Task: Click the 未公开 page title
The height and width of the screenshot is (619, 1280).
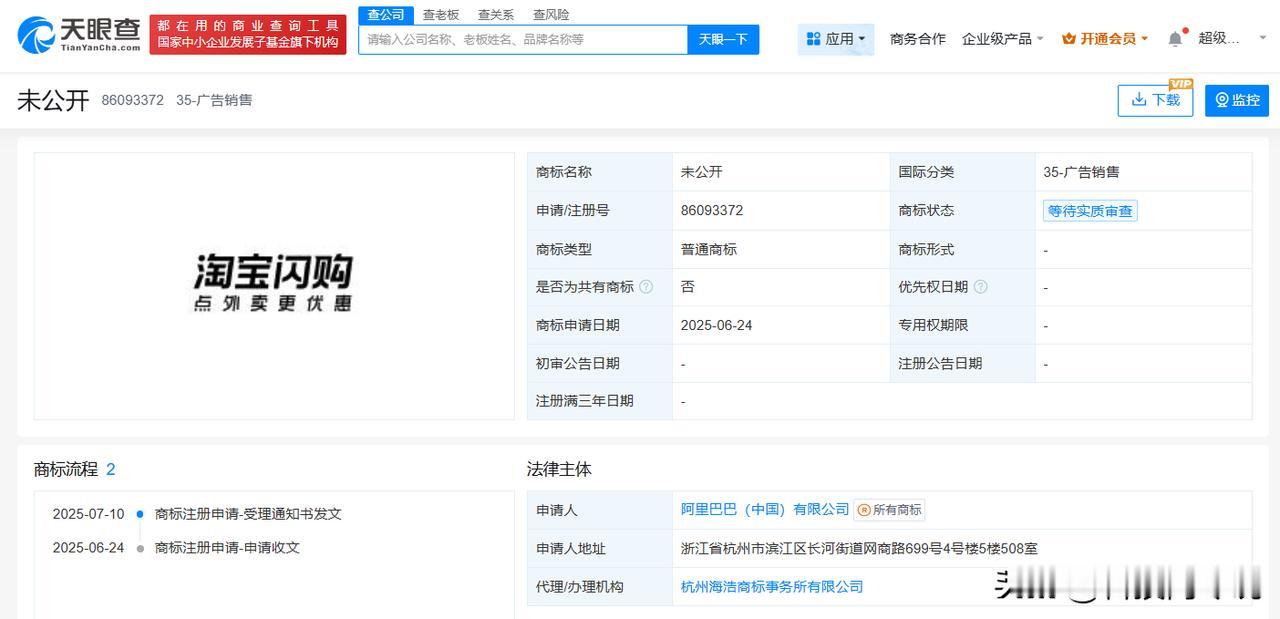Action: tap(53, 100)
